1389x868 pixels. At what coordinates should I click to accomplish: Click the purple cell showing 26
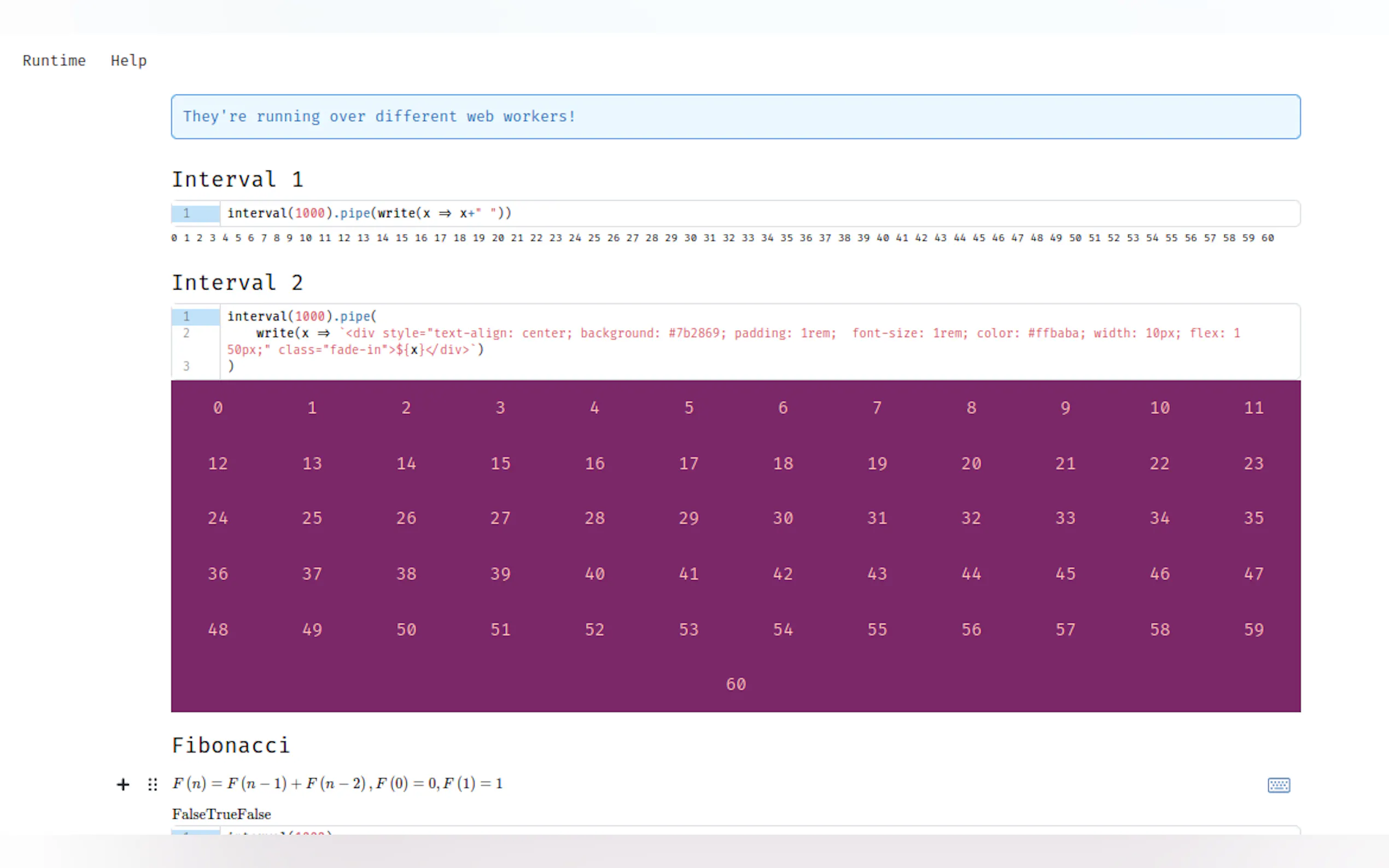(x=406, y=518)
